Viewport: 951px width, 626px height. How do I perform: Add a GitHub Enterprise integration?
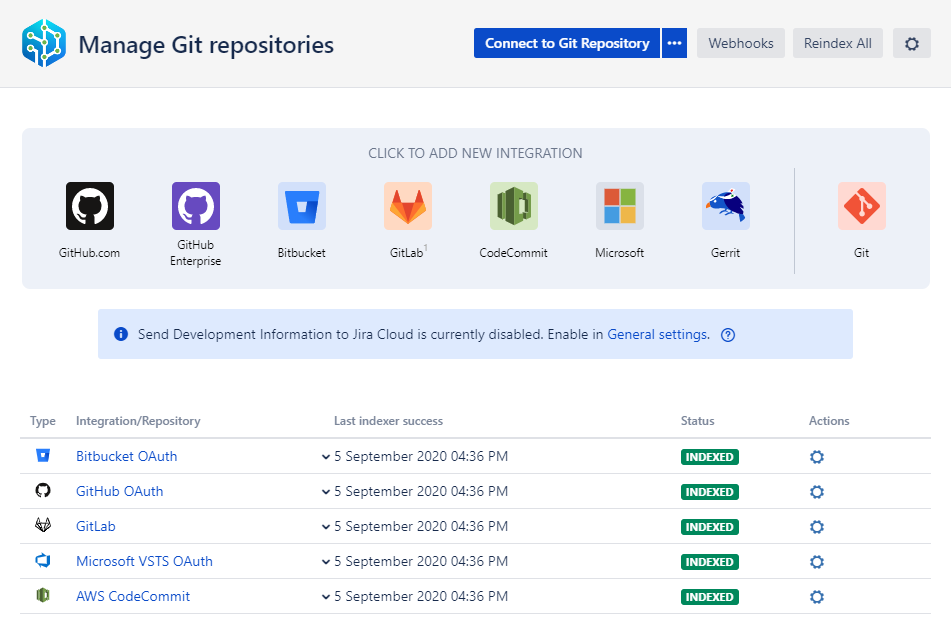pos(196,206)
